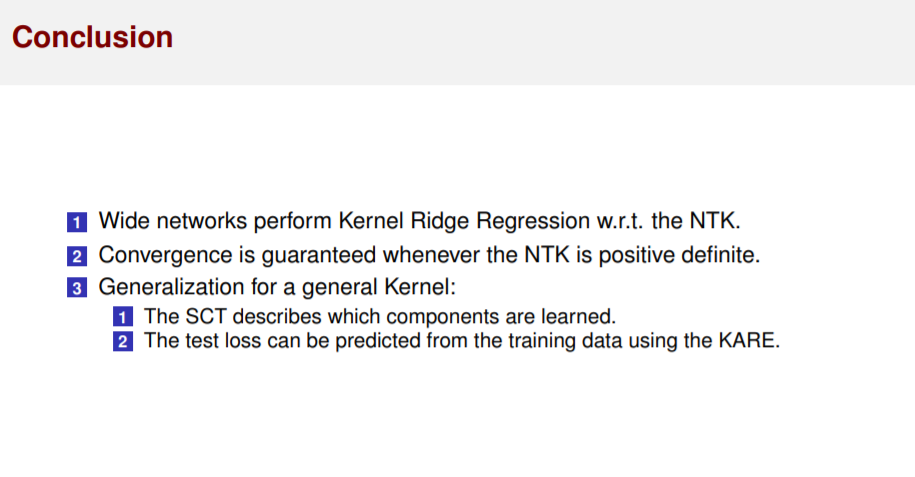Click the blue bullet icon numbered 3 beside Generalization
Viewport: 915px width, 477px height.
pyautogui.click(x=77, y=289)
